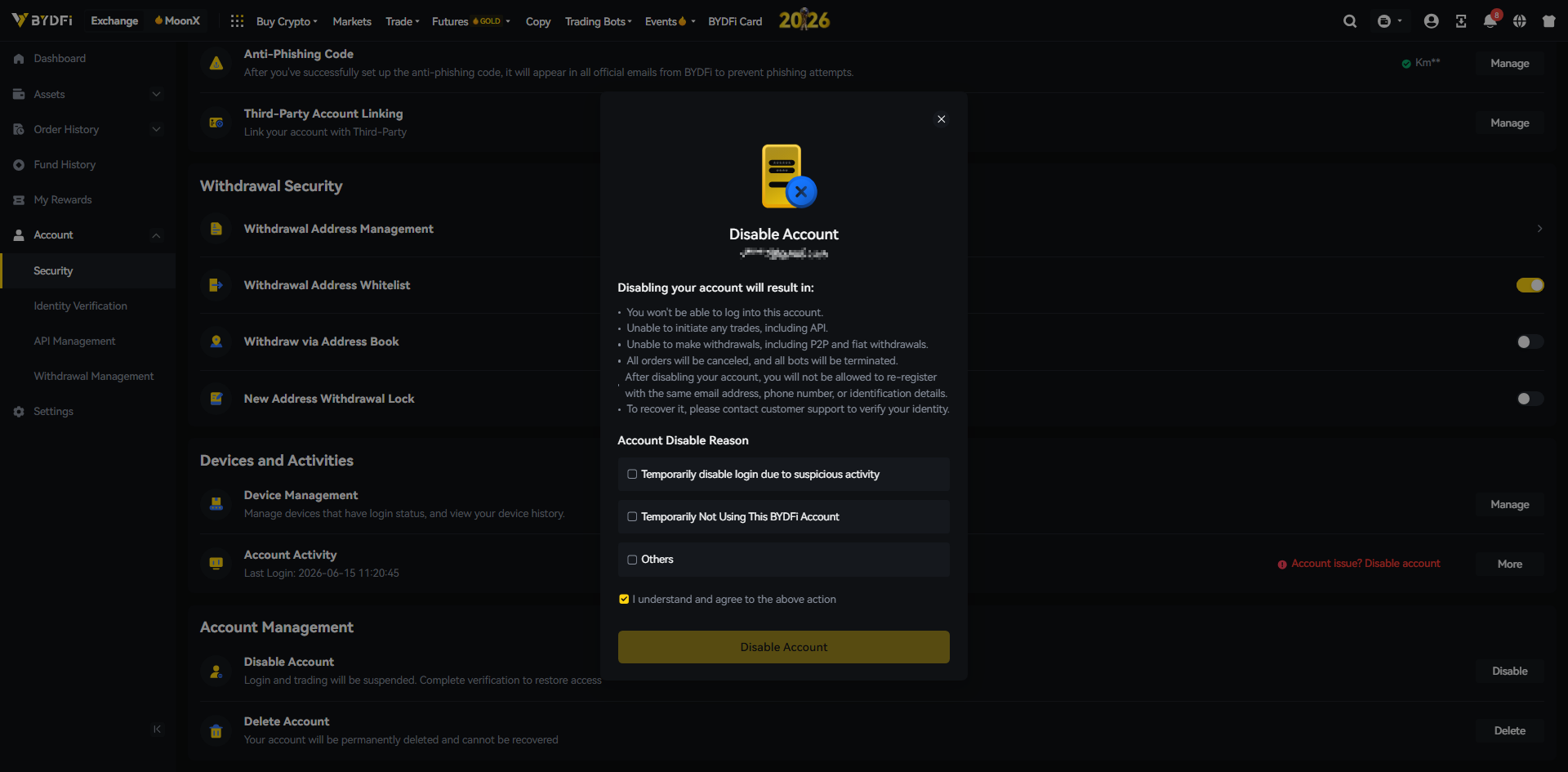Click the Settings gear icon in the sidebar
Screen dimensions: 1568x772
click(19, 412)
